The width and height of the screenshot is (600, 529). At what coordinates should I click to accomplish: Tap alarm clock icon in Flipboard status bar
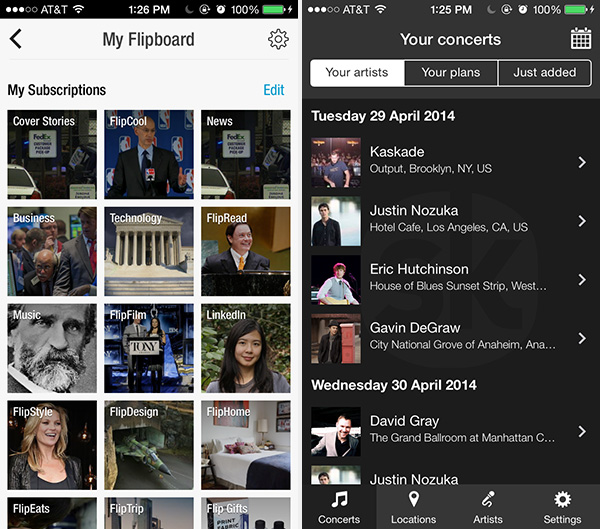tap(221, 9)
